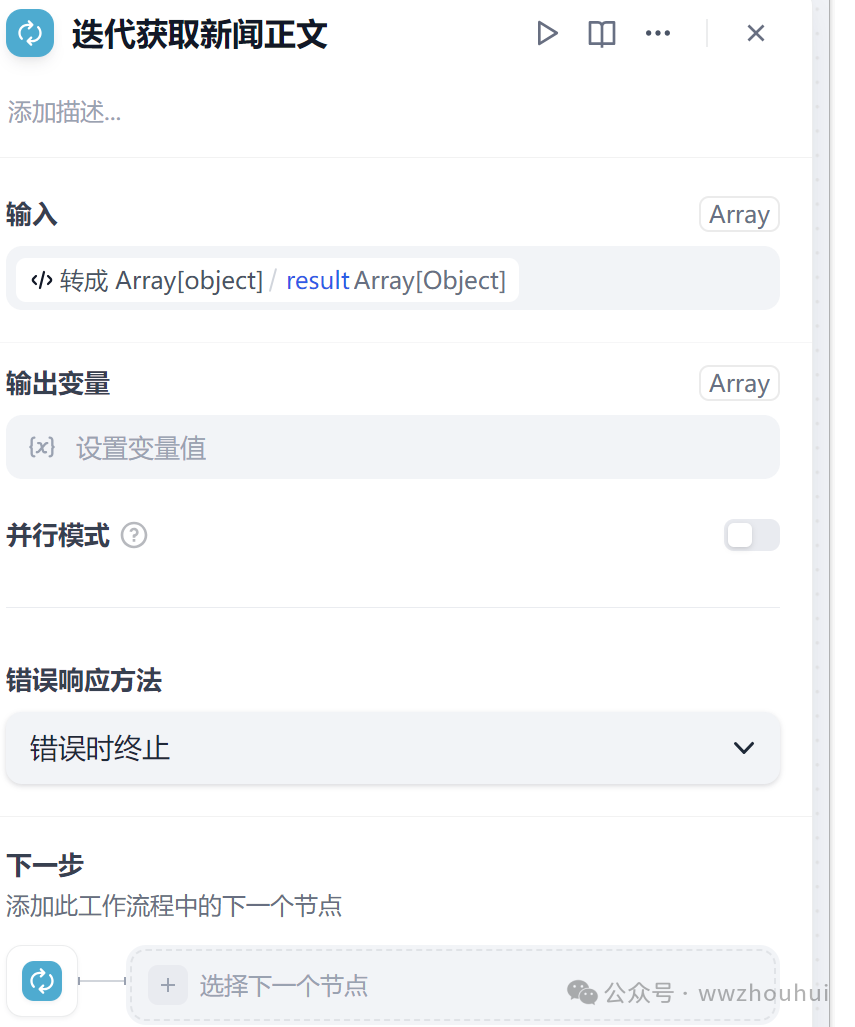Open help docs book icon
The width and height of the screenshot is (855, 1027).
(602, 34)
